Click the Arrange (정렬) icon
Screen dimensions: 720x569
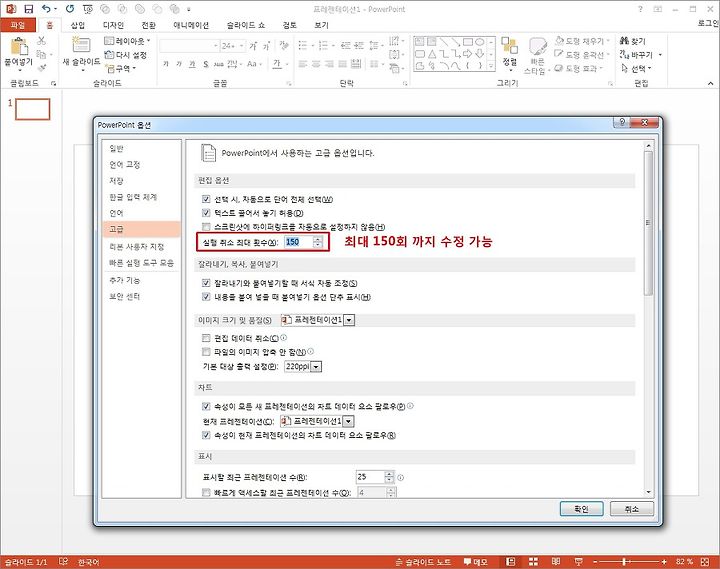click(509, 46)
